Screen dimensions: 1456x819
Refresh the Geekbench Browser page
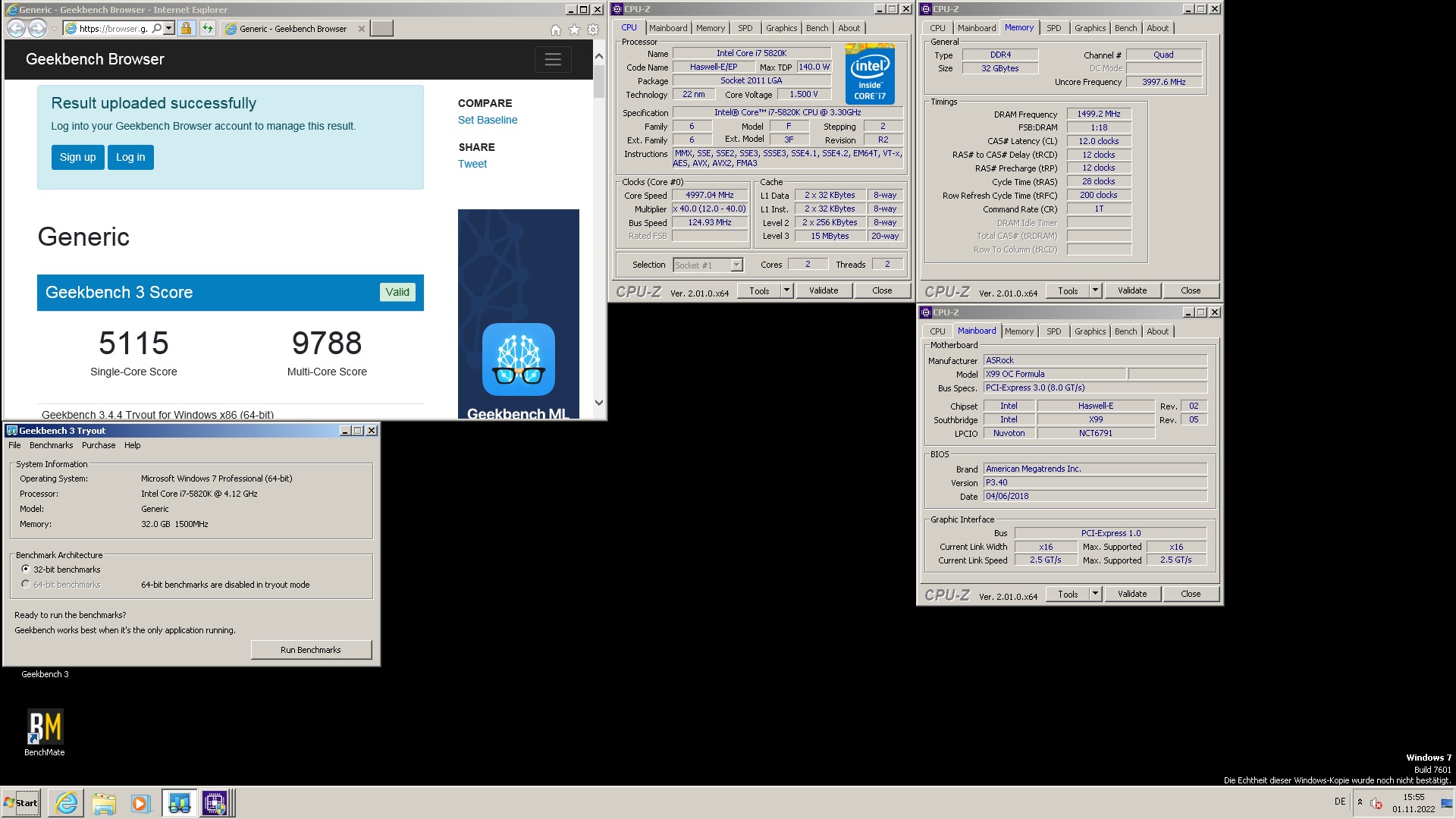coord(208,29)
